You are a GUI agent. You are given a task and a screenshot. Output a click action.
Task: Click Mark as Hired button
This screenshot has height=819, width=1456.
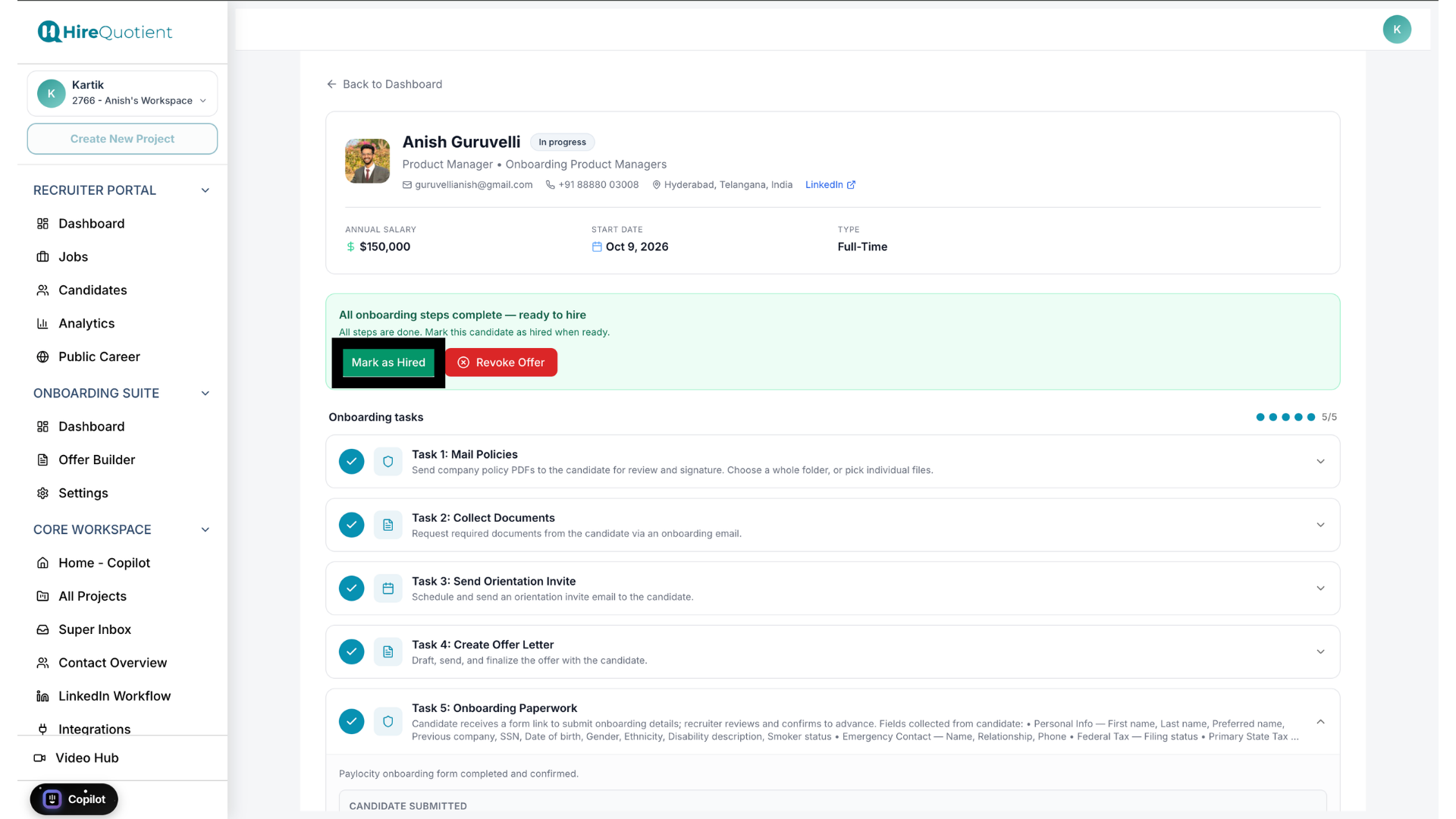[388, 362]
